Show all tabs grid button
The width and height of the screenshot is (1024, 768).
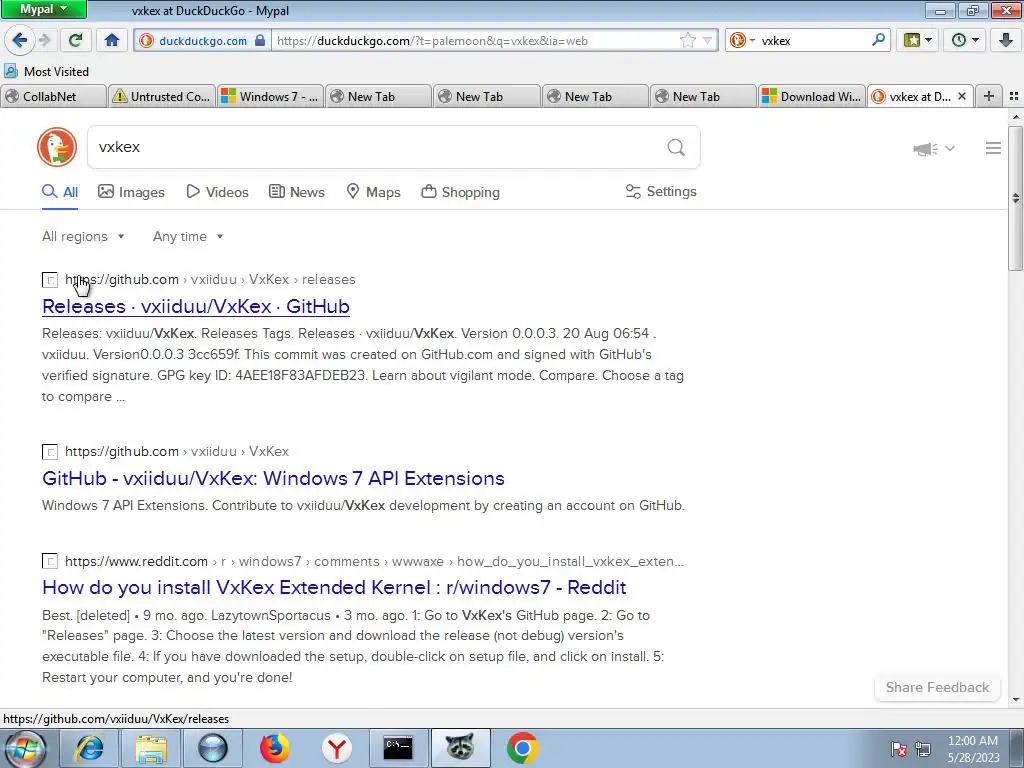(x=1014, y=96)
